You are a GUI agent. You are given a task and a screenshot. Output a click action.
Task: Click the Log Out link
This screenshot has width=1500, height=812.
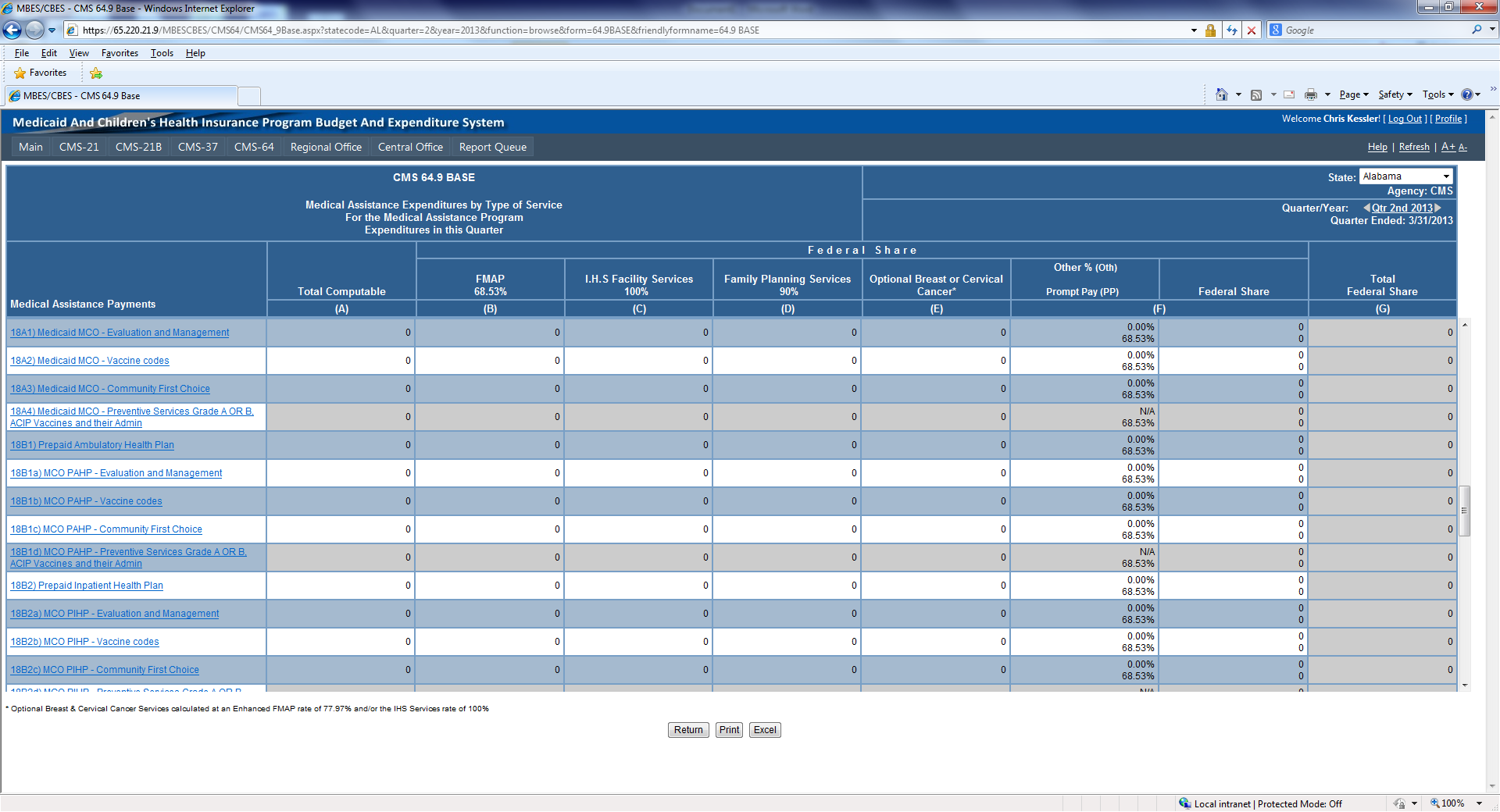[1405, 119]
